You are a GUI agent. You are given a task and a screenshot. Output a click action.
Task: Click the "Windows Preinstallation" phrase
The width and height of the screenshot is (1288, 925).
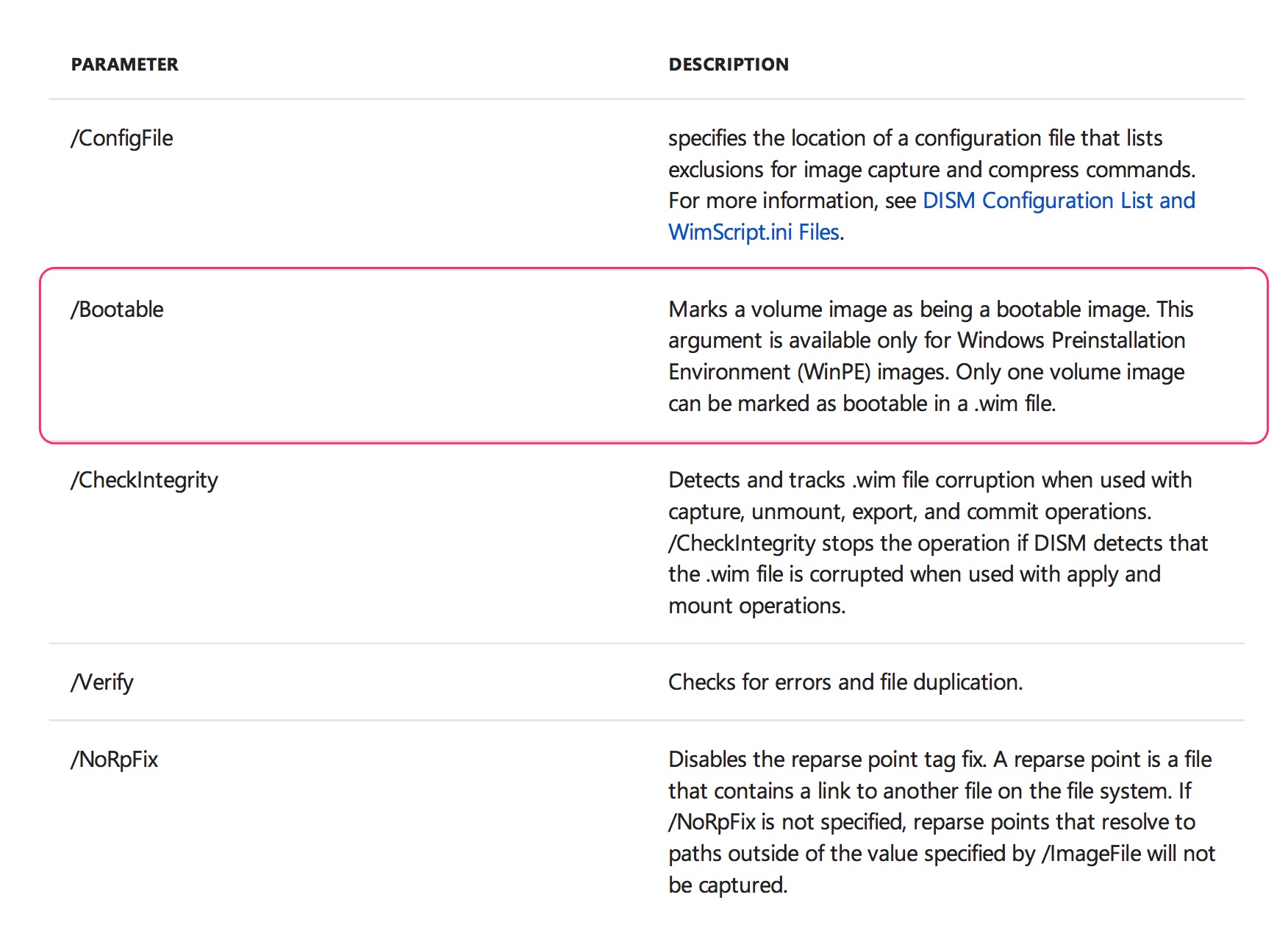coord(1071,340)
